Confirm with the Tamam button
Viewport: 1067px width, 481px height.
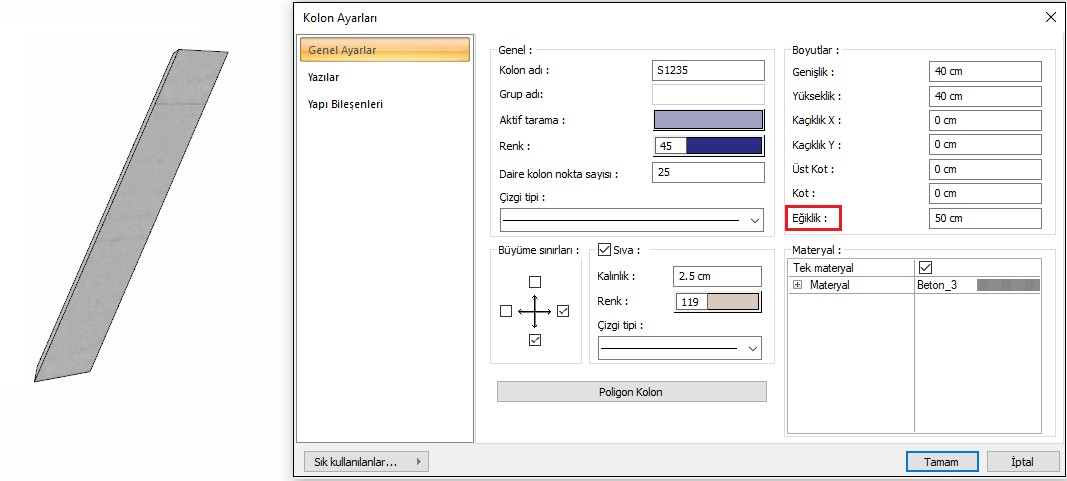tap(941, 462)
